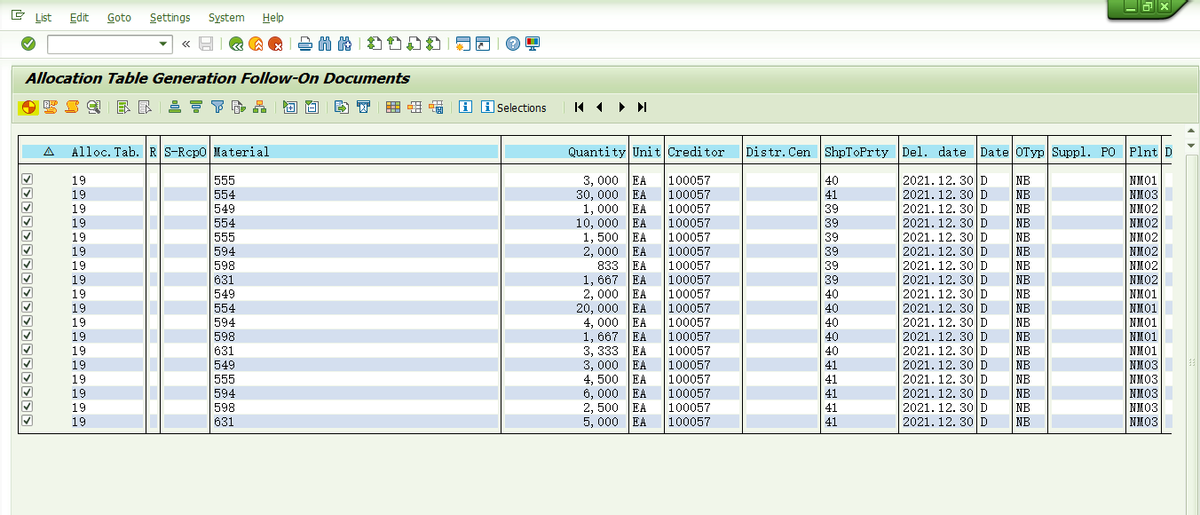Uncheck the row with material 554 quantity 20,000
Screen dimensions: 1200x515
pyautogui.click(x=27, y=308)
